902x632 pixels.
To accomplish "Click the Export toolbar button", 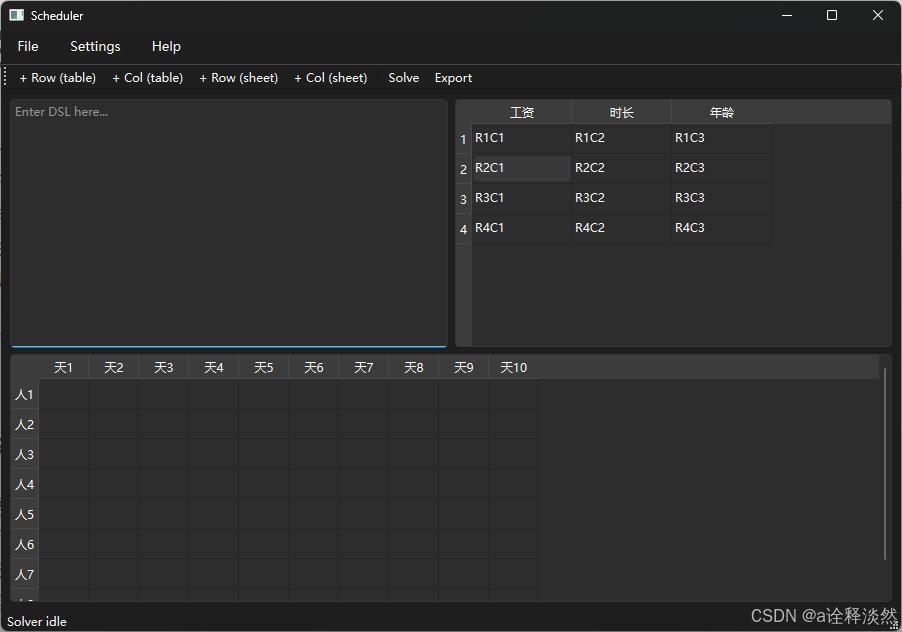I will (453, 78).
